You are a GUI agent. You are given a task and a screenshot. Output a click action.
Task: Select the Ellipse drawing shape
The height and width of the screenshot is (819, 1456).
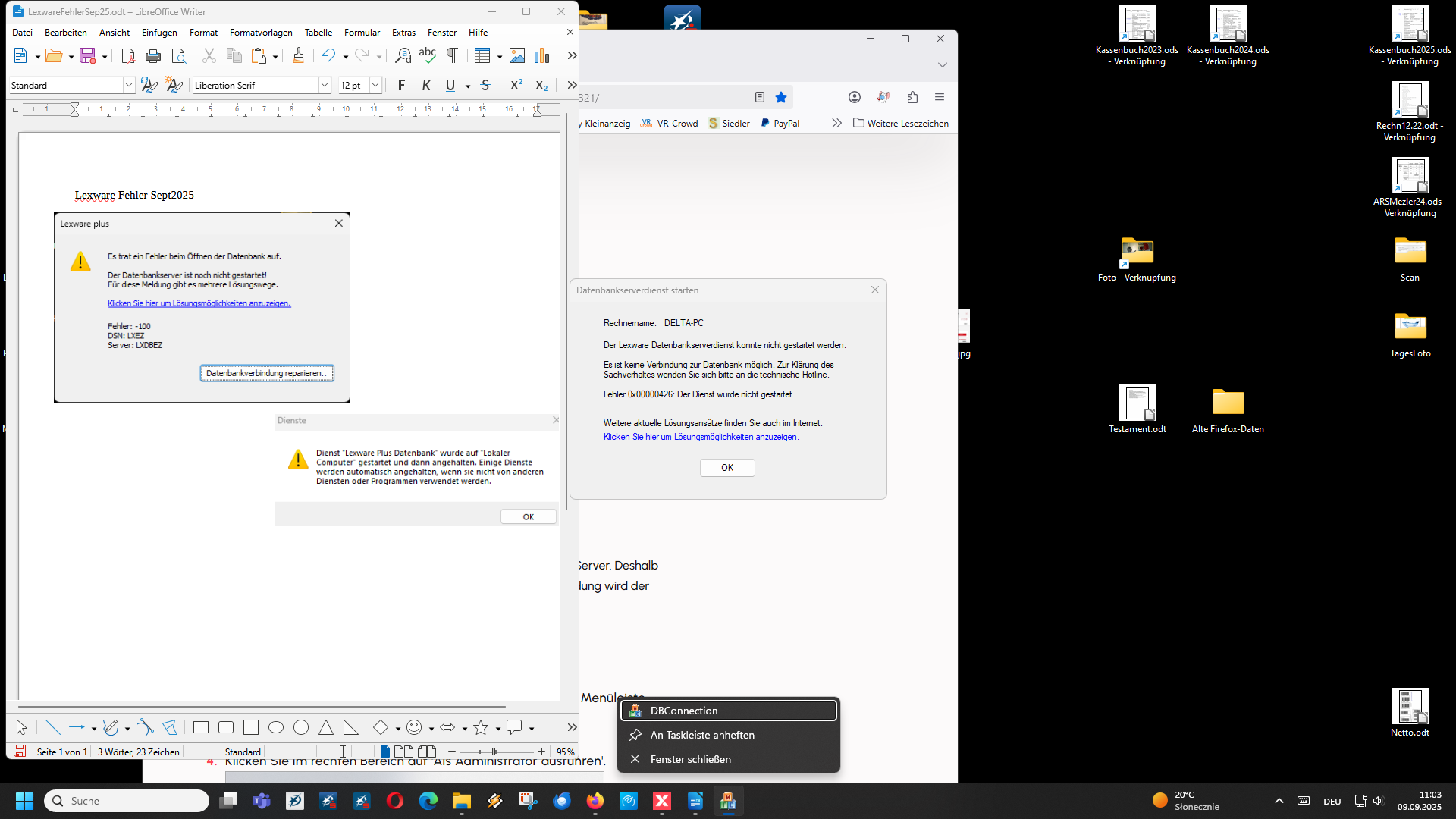coord(276,728)
